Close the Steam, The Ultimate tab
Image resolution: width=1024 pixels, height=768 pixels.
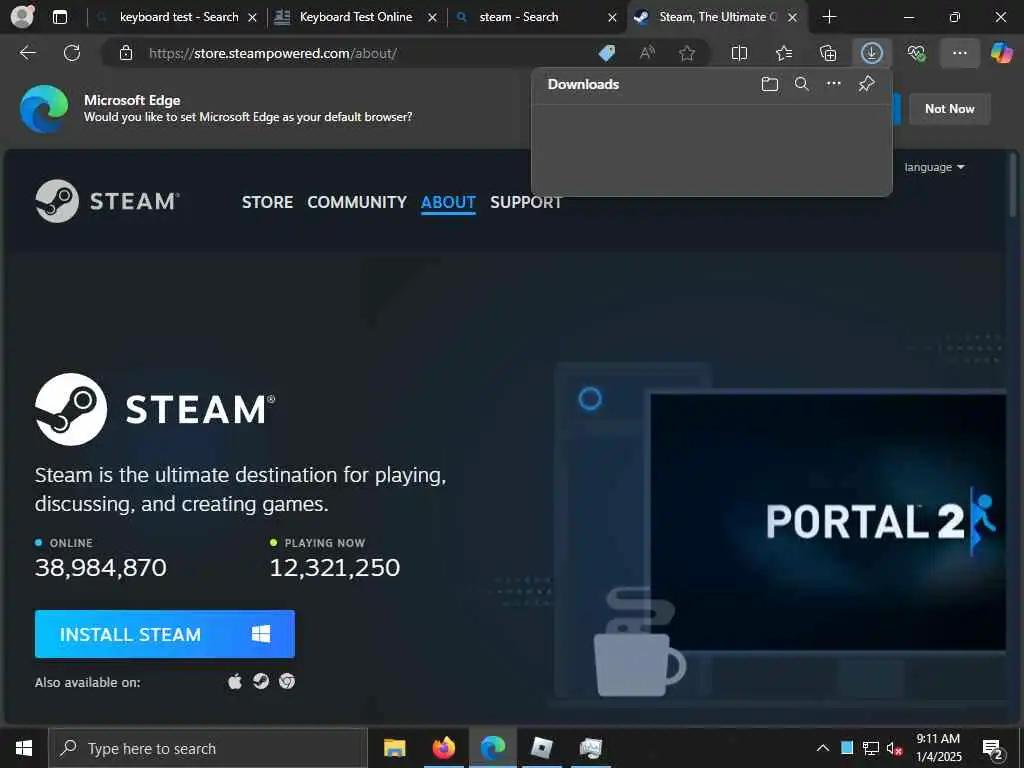pyautogui.click(x=792, y=18)
